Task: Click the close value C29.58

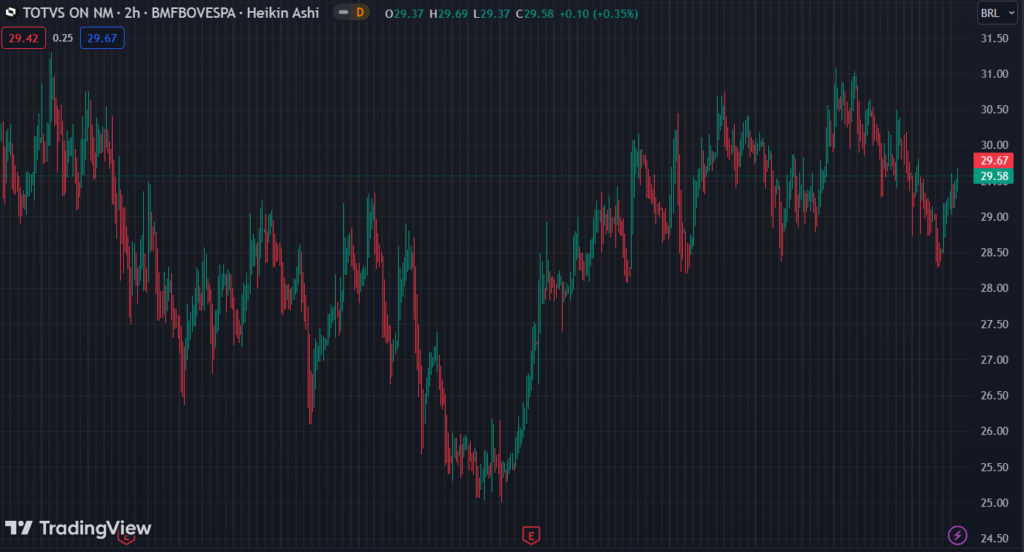Action: [x=535, y=14]
